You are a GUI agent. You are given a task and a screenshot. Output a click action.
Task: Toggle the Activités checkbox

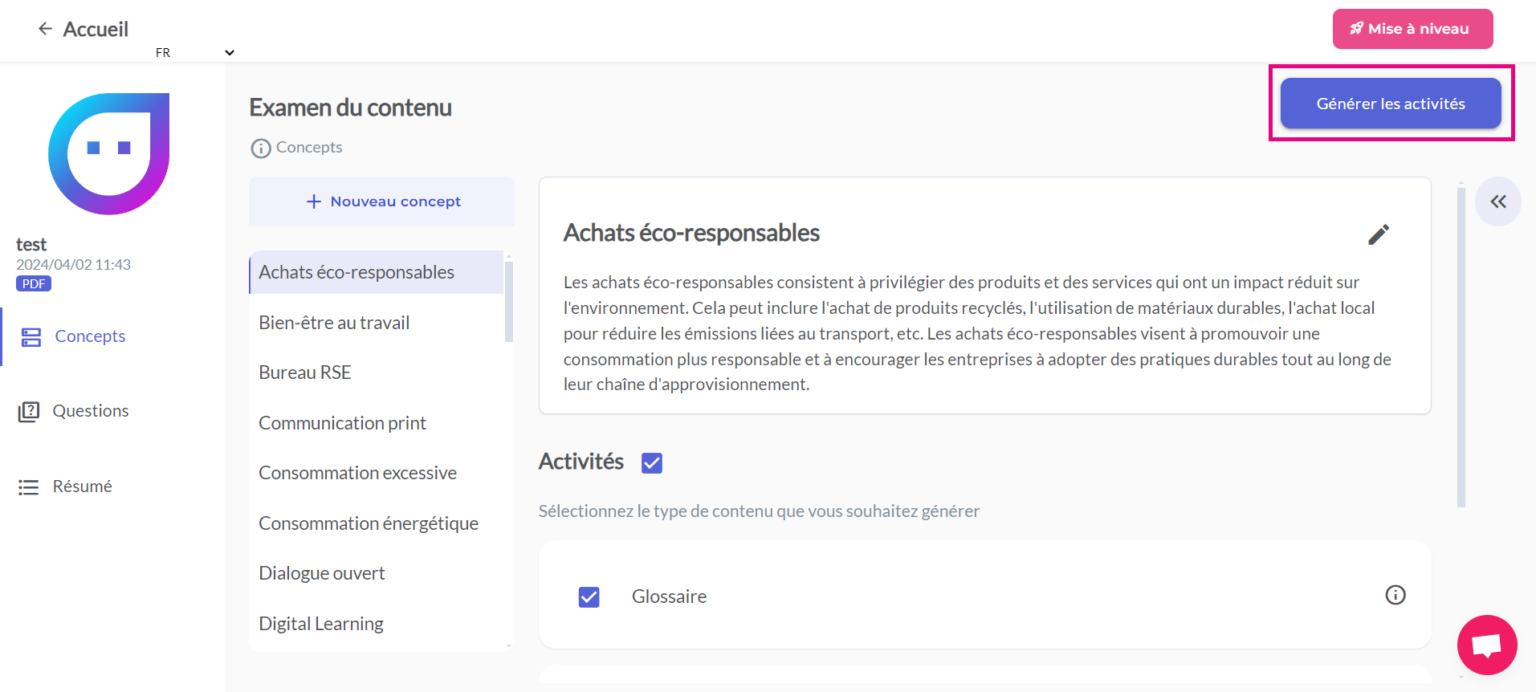tap(652, 462)
